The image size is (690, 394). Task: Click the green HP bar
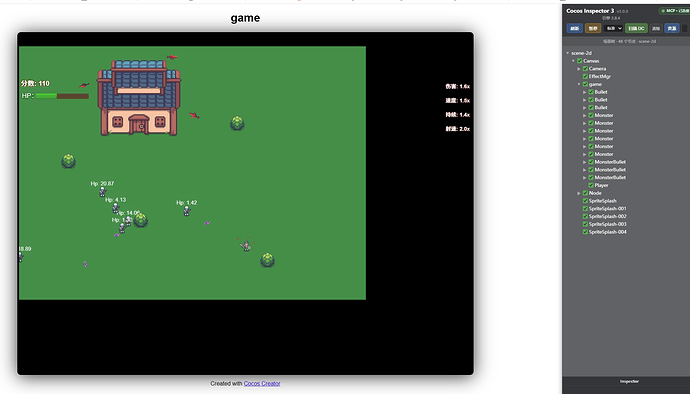46,96
